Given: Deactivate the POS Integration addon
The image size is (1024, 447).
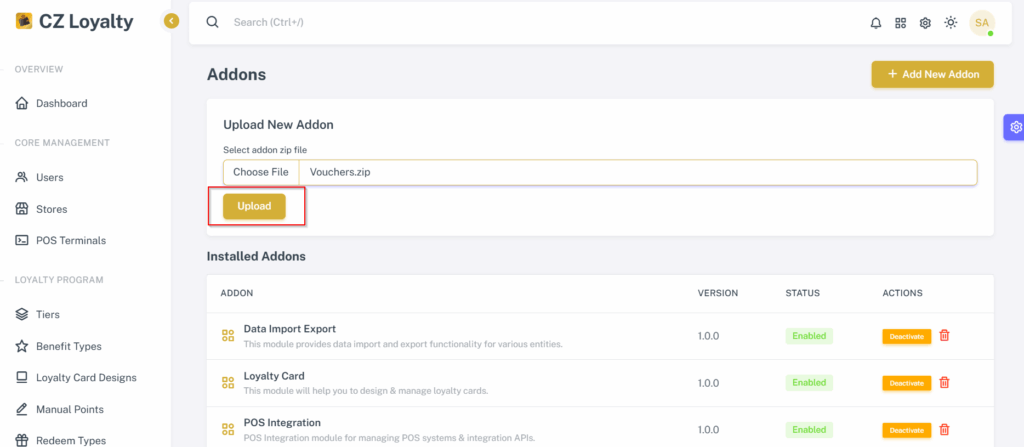Looking at the screenshot, I should click(906, 430).
